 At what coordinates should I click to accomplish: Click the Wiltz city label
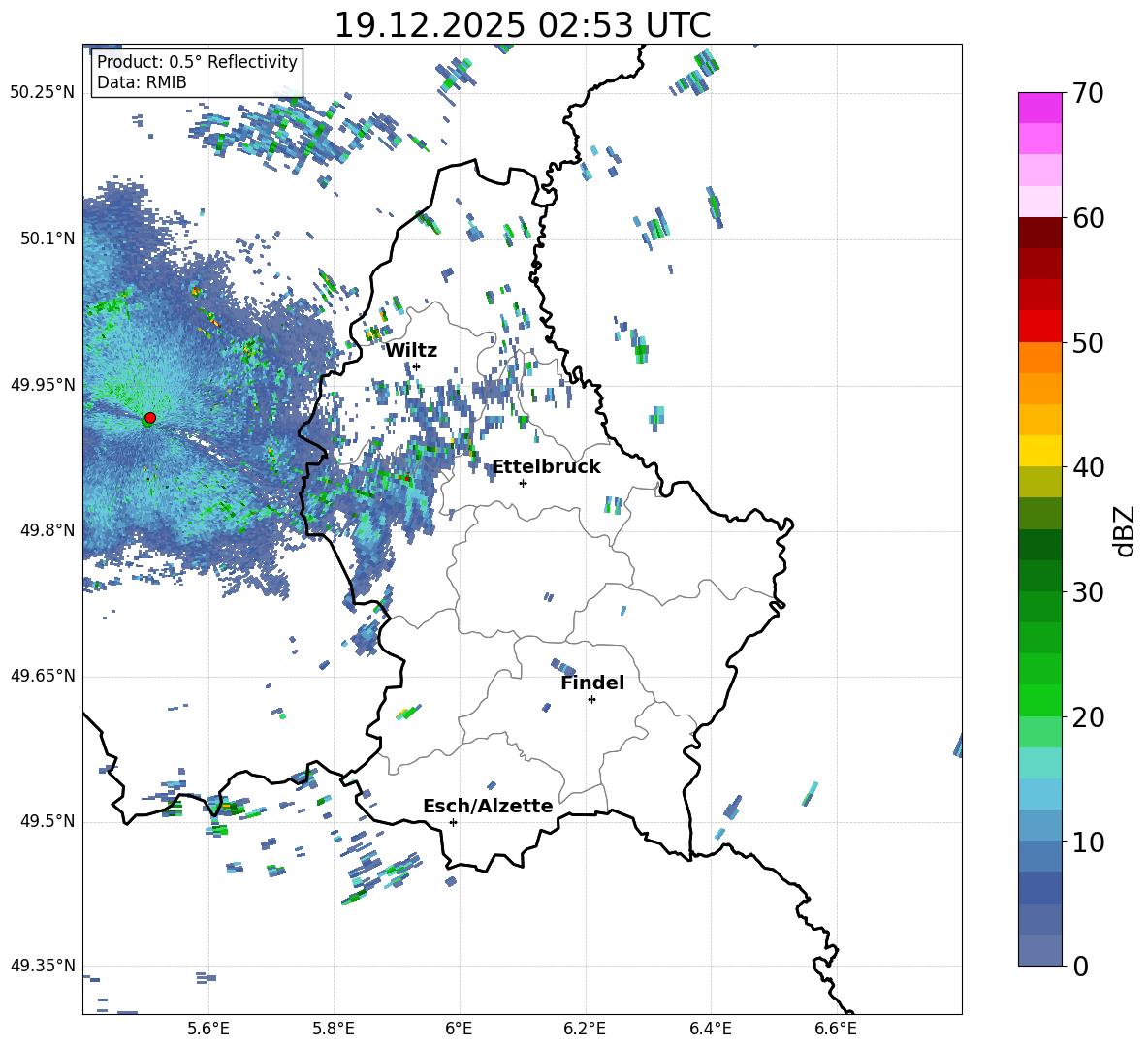coord(411,351)
